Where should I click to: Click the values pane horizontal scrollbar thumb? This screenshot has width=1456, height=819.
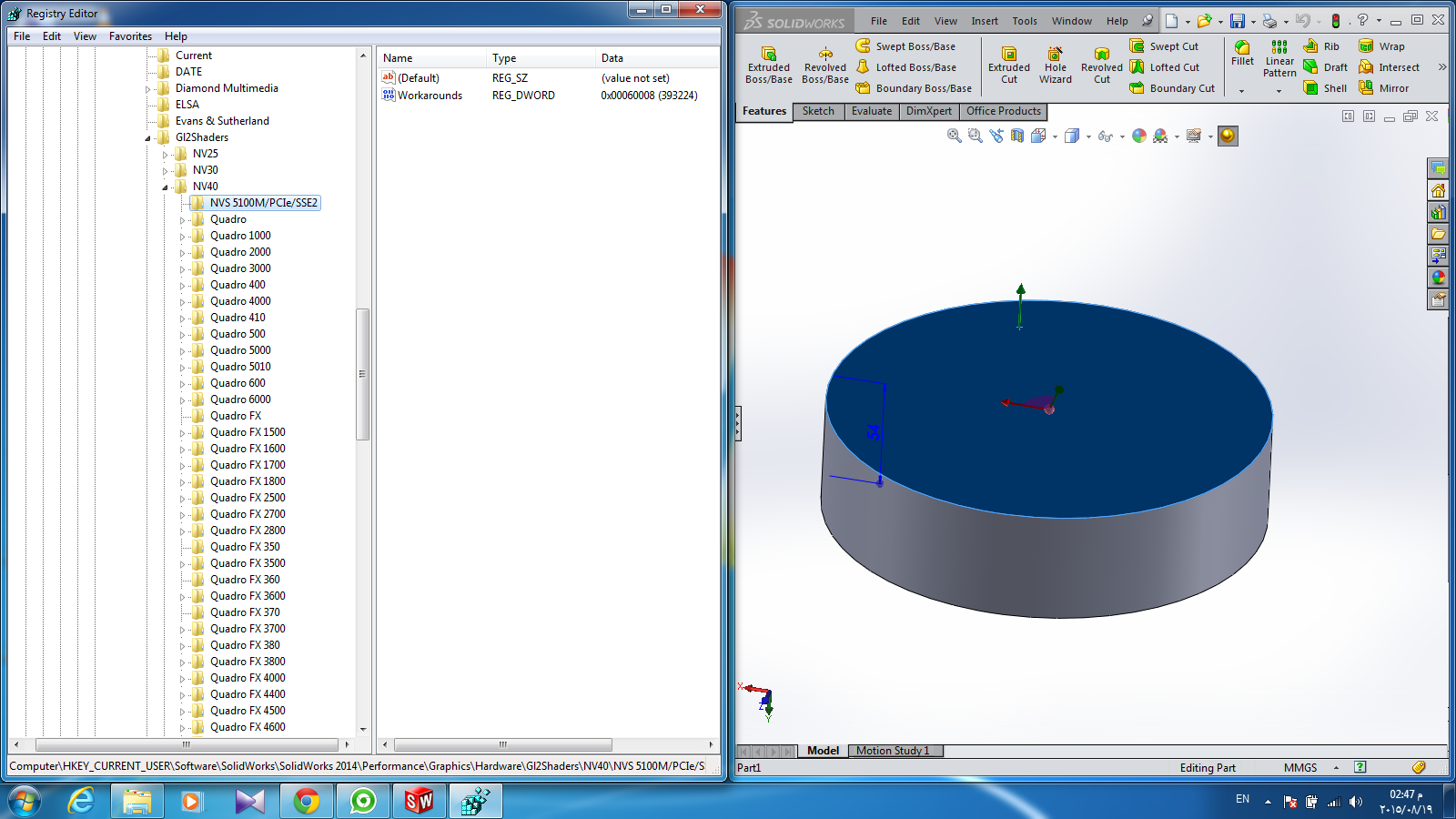click(503, 744)
